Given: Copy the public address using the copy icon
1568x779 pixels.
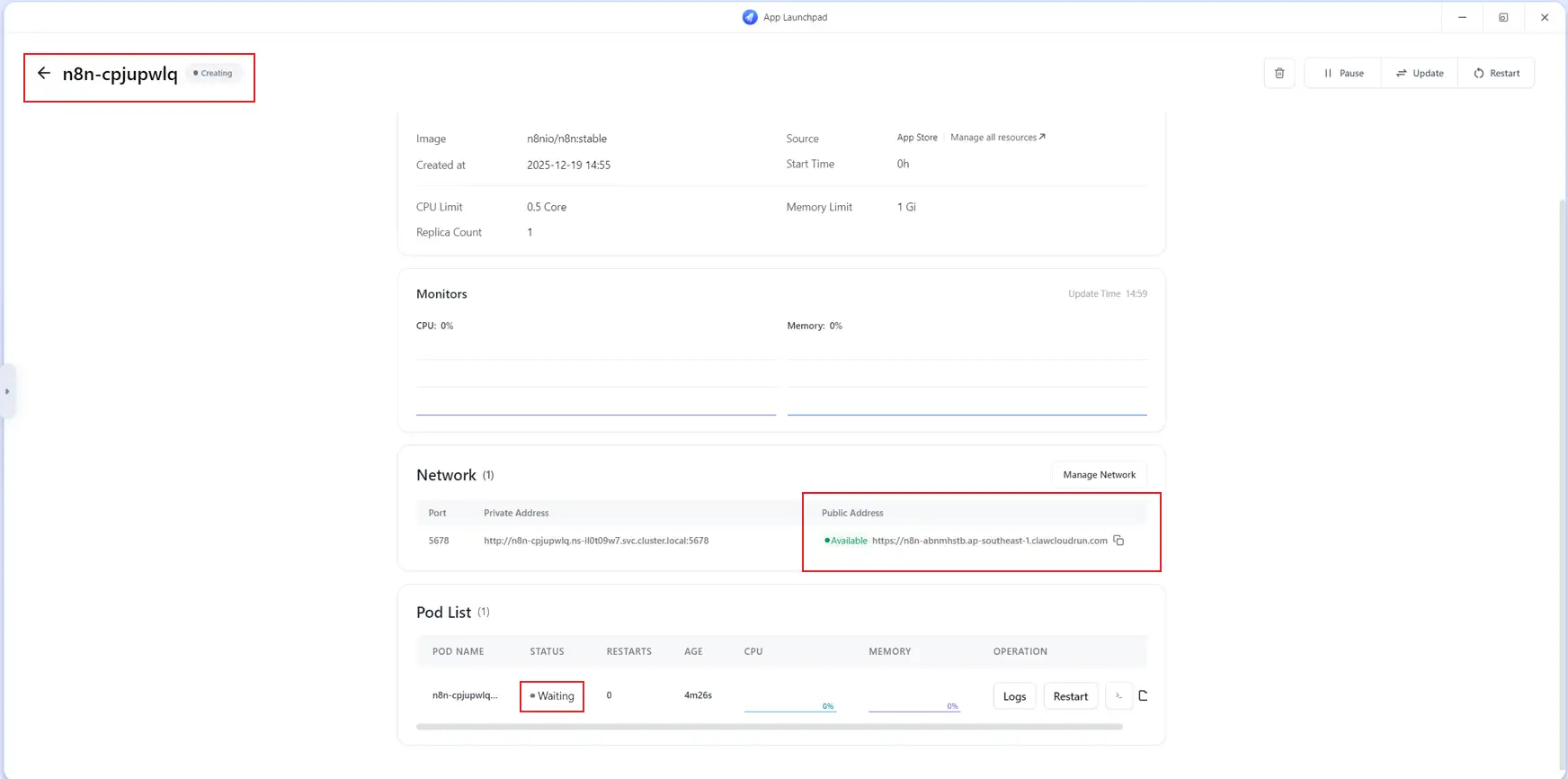Looking at the screenshot, I should coord(1118,541).
